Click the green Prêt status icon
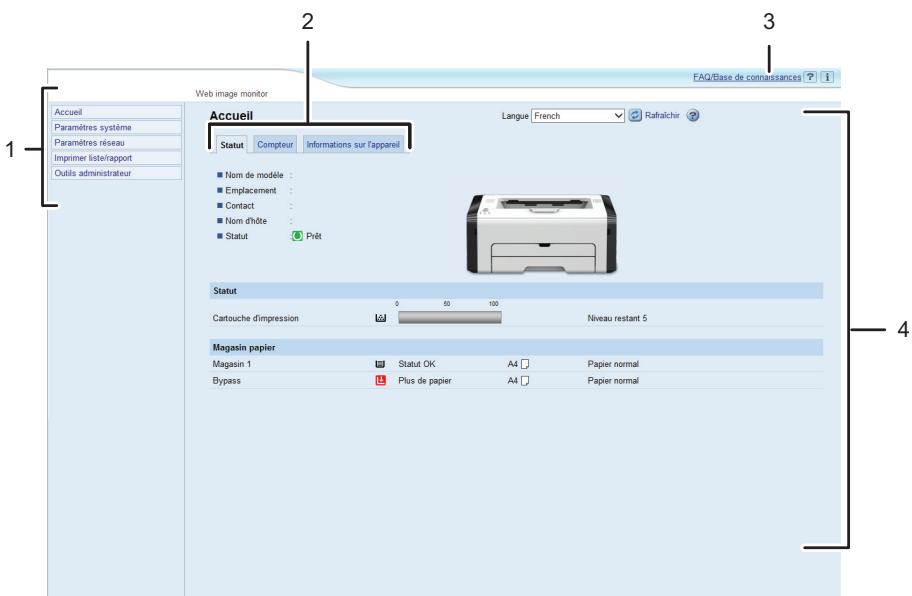This screenshot has width=912, height=596. click(297, 236)
